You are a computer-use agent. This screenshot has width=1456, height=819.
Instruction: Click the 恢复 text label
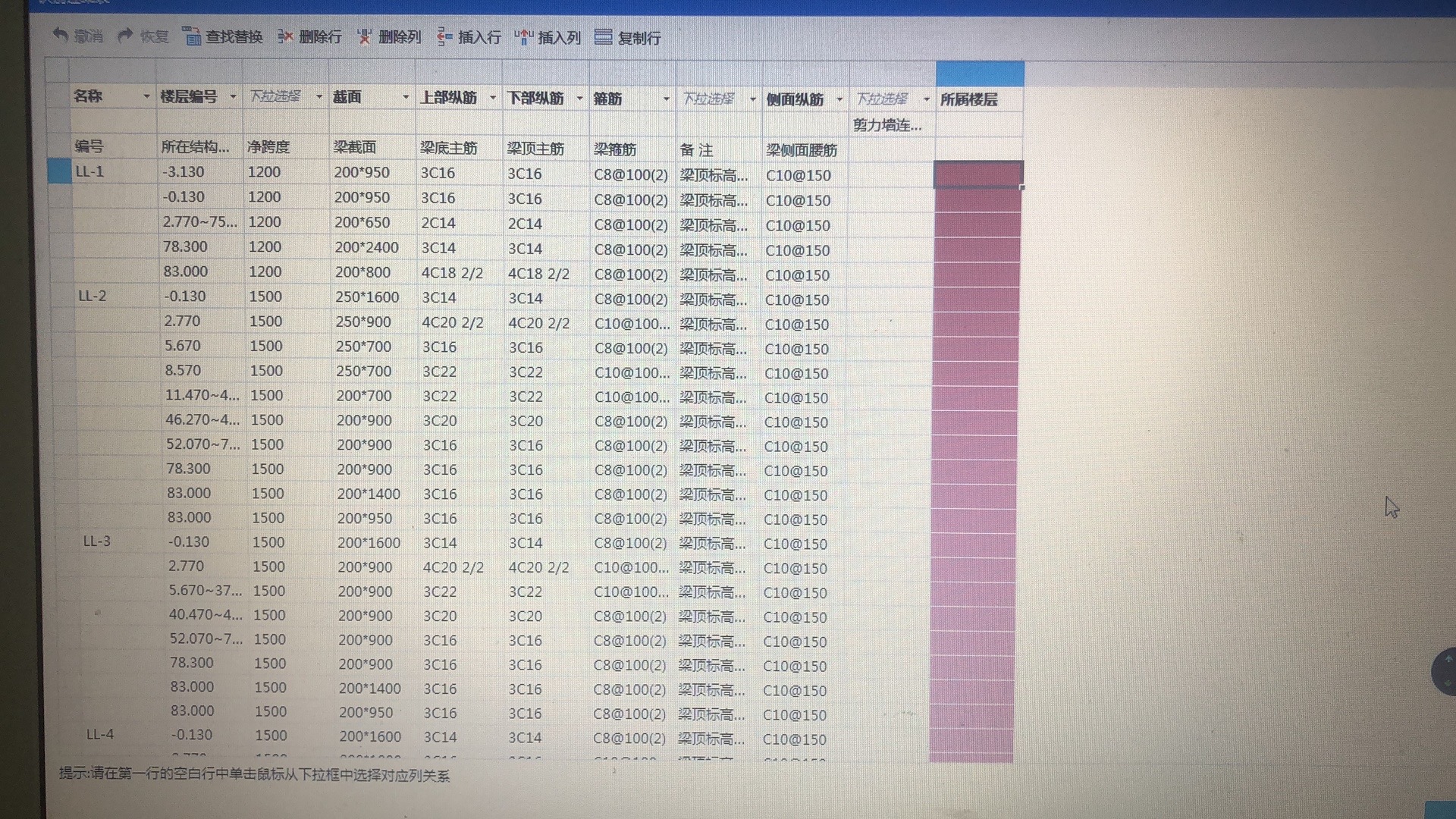154,36
